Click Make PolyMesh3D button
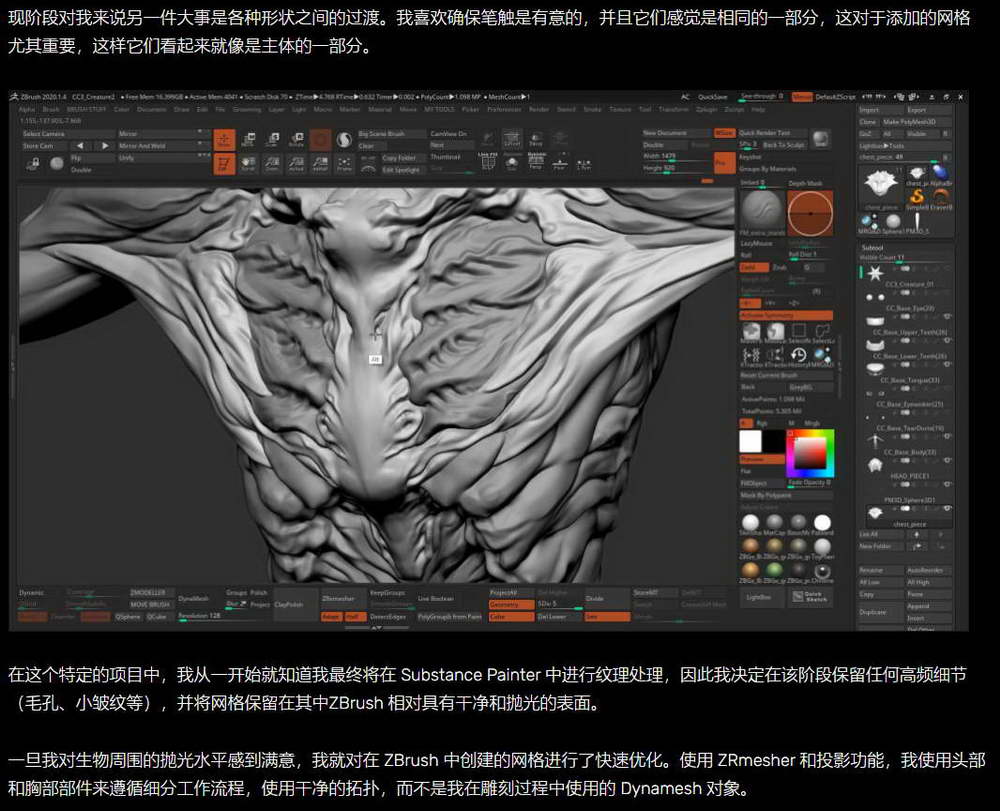 (916, 122)
